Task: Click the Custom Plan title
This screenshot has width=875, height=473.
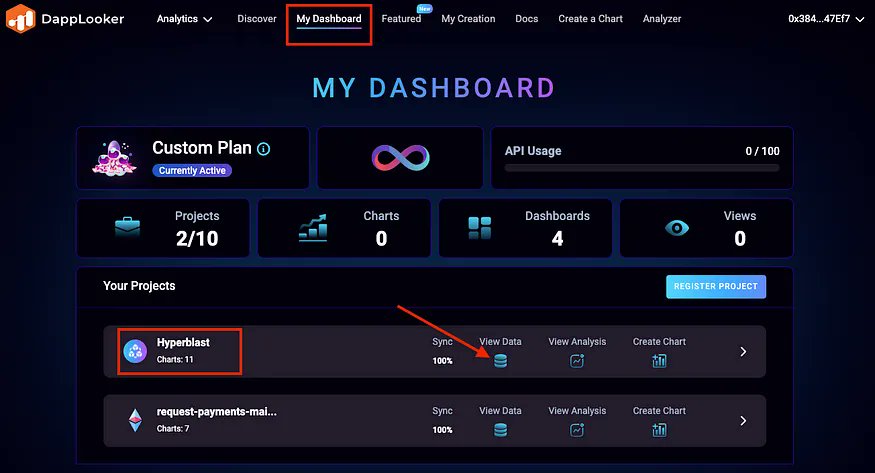Action: click(202, 148)
